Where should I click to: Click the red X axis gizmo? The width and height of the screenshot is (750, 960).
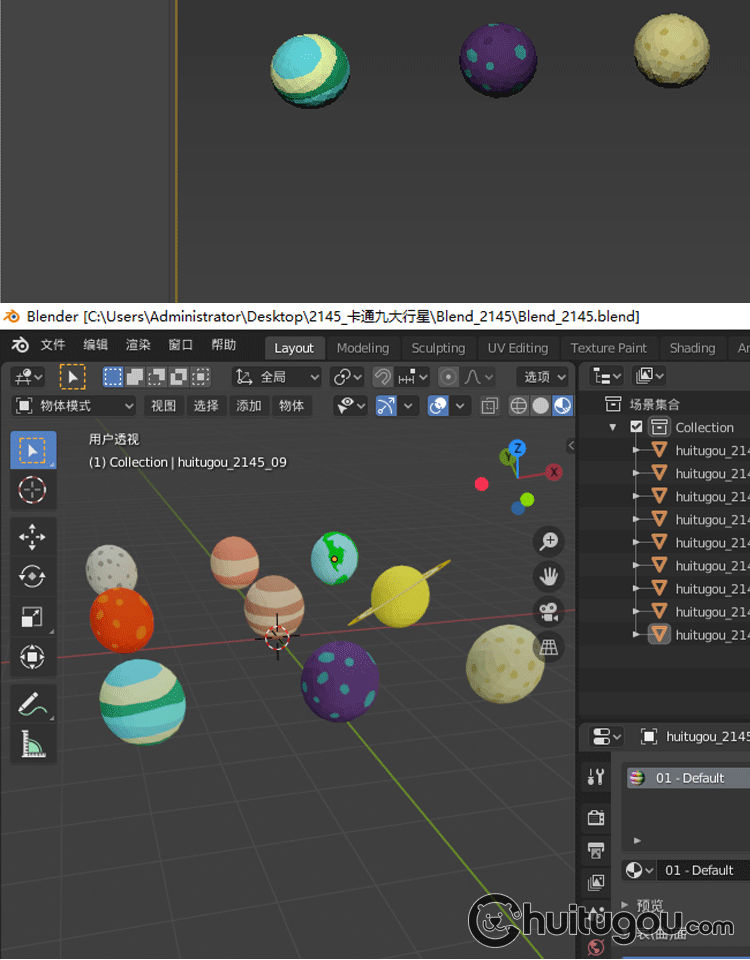(553, 472)
